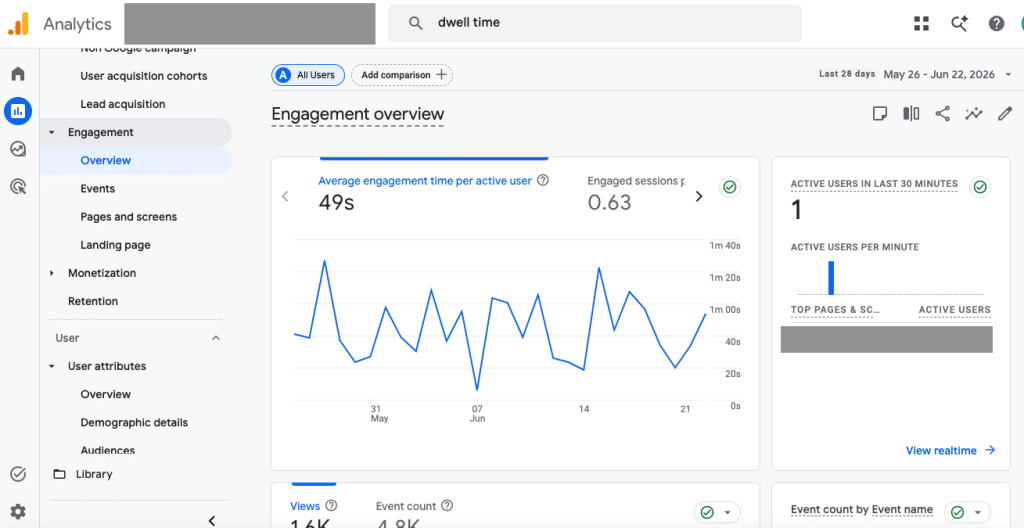
Task: Click the Engagement overview report title
Action: pos(358,114)
